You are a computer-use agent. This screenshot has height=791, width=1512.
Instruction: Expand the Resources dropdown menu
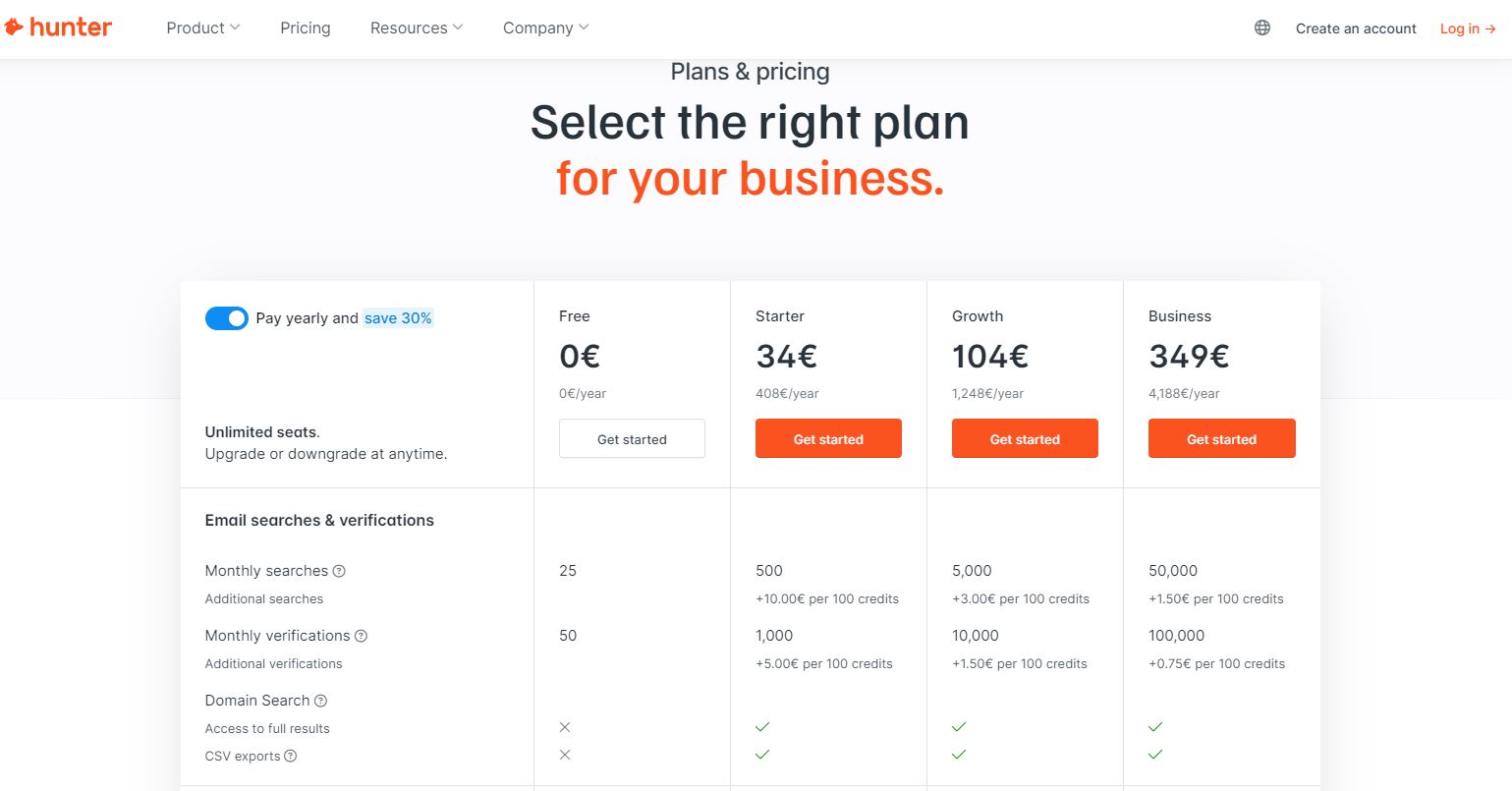[x=417, y=28]
